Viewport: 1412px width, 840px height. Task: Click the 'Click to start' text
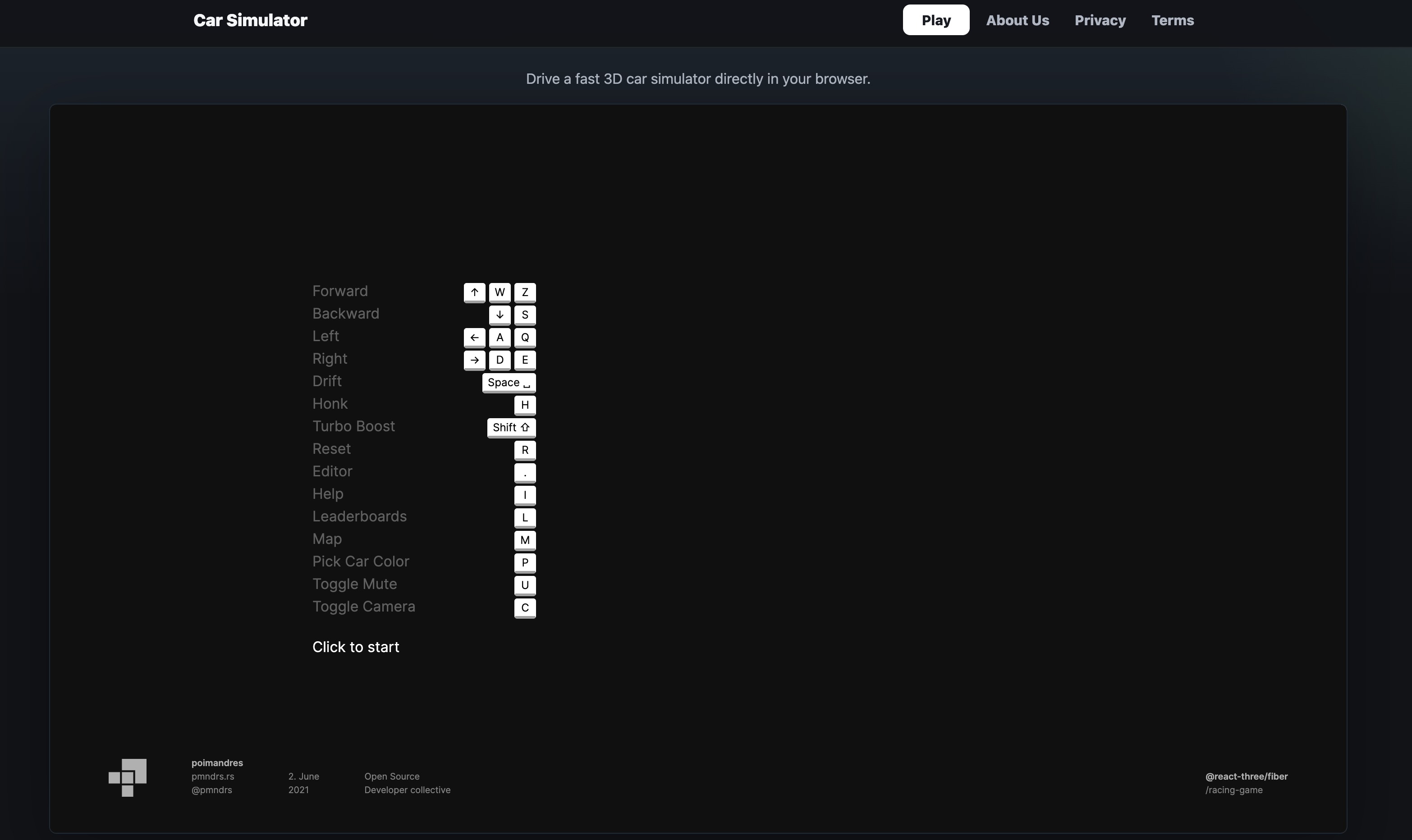tap(356, 647)
